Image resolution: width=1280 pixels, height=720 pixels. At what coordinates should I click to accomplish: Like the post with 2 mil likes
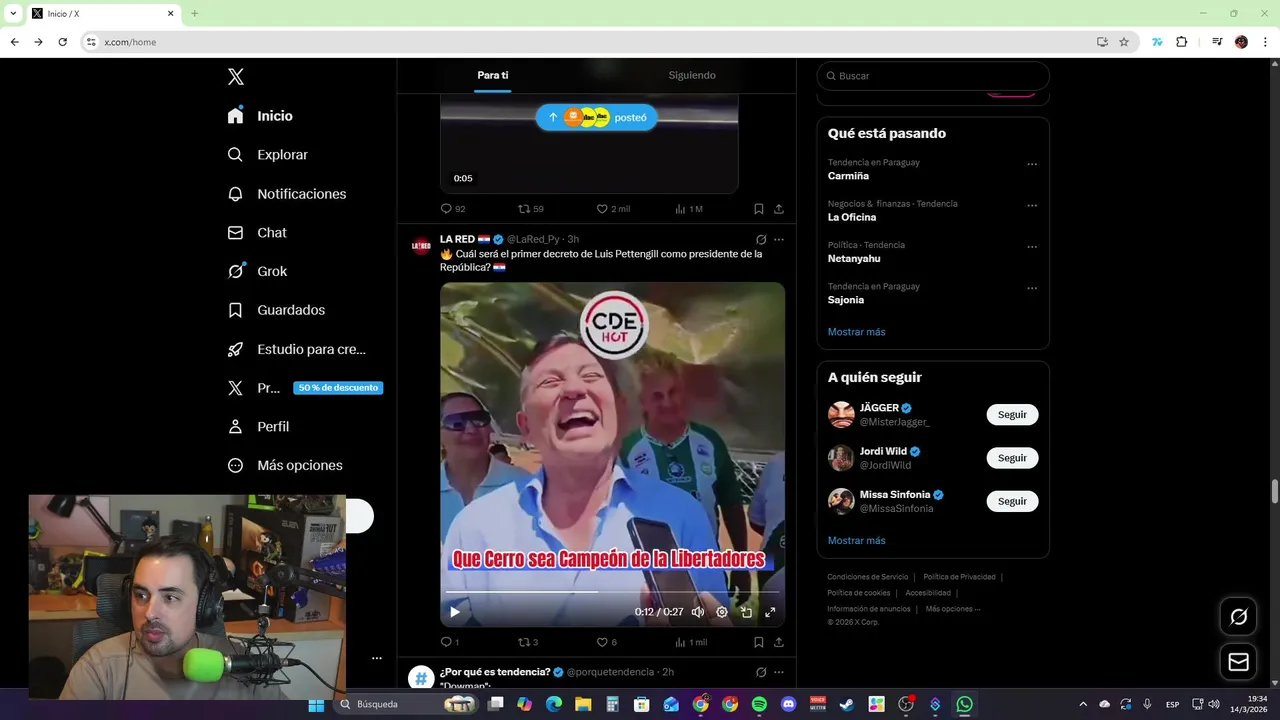(x=613, y=209)
